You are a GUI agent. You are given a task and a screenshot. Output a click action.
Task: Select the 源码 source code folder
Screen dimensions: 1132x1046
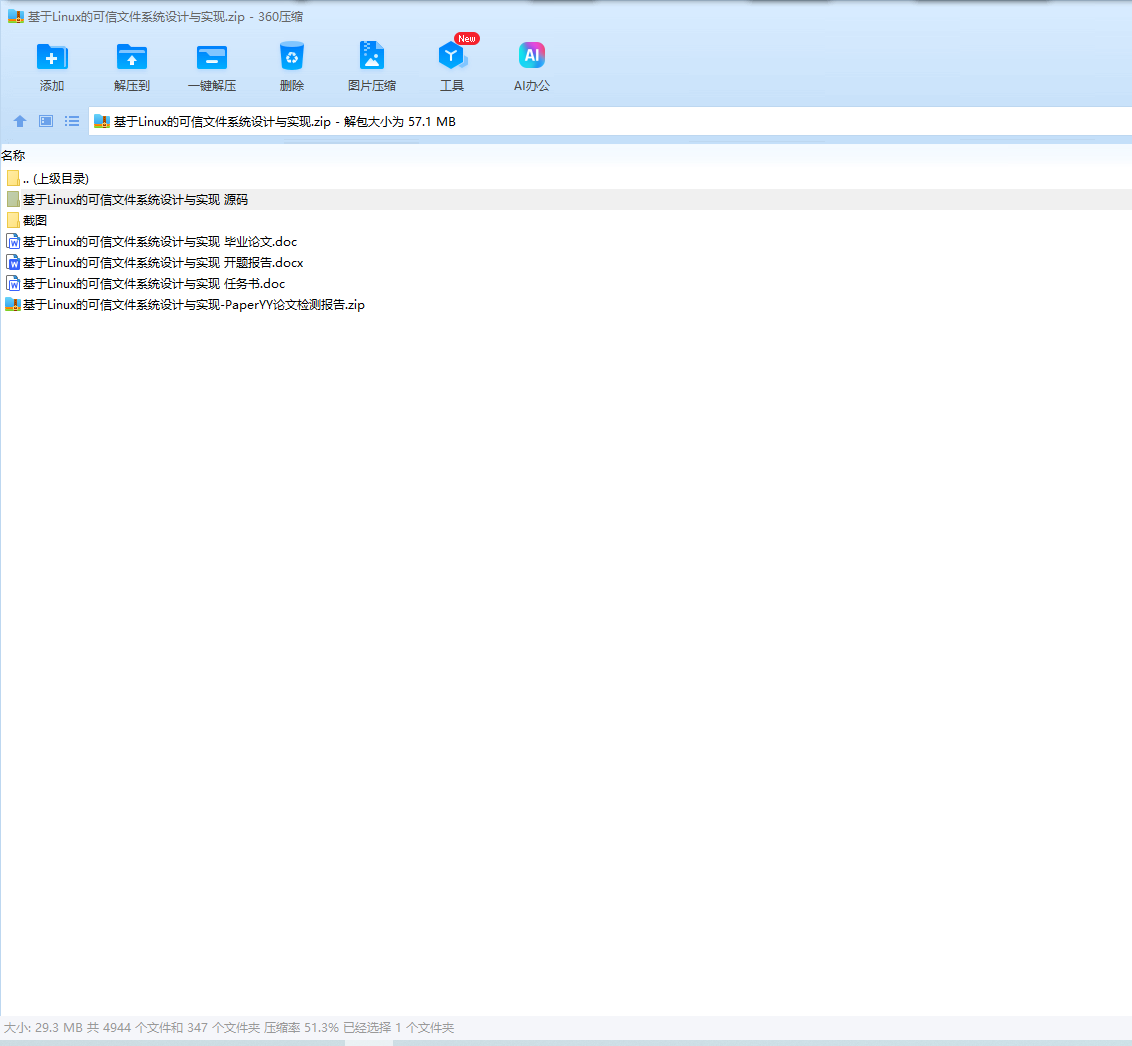pyautogui.click(x=566, y=199)
